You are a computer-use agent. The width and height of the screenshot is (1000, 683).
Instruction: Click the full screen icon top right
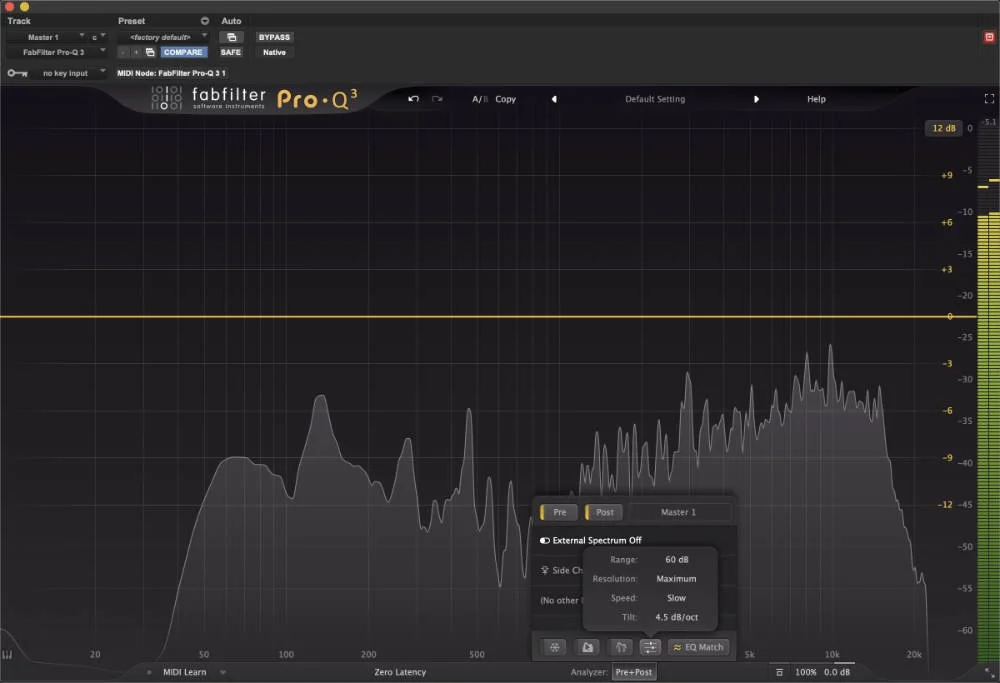[x=988, y=98]
